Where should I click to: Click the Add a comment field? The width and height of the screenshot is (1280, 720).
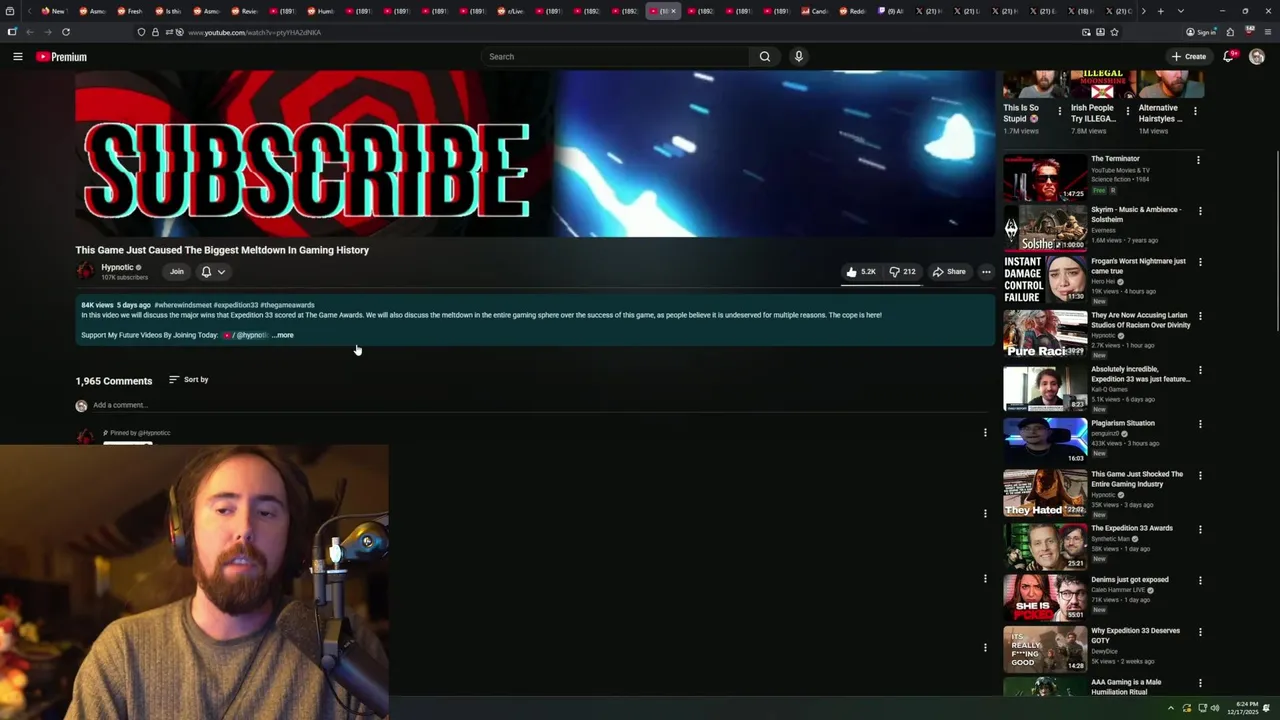(540, 405)
